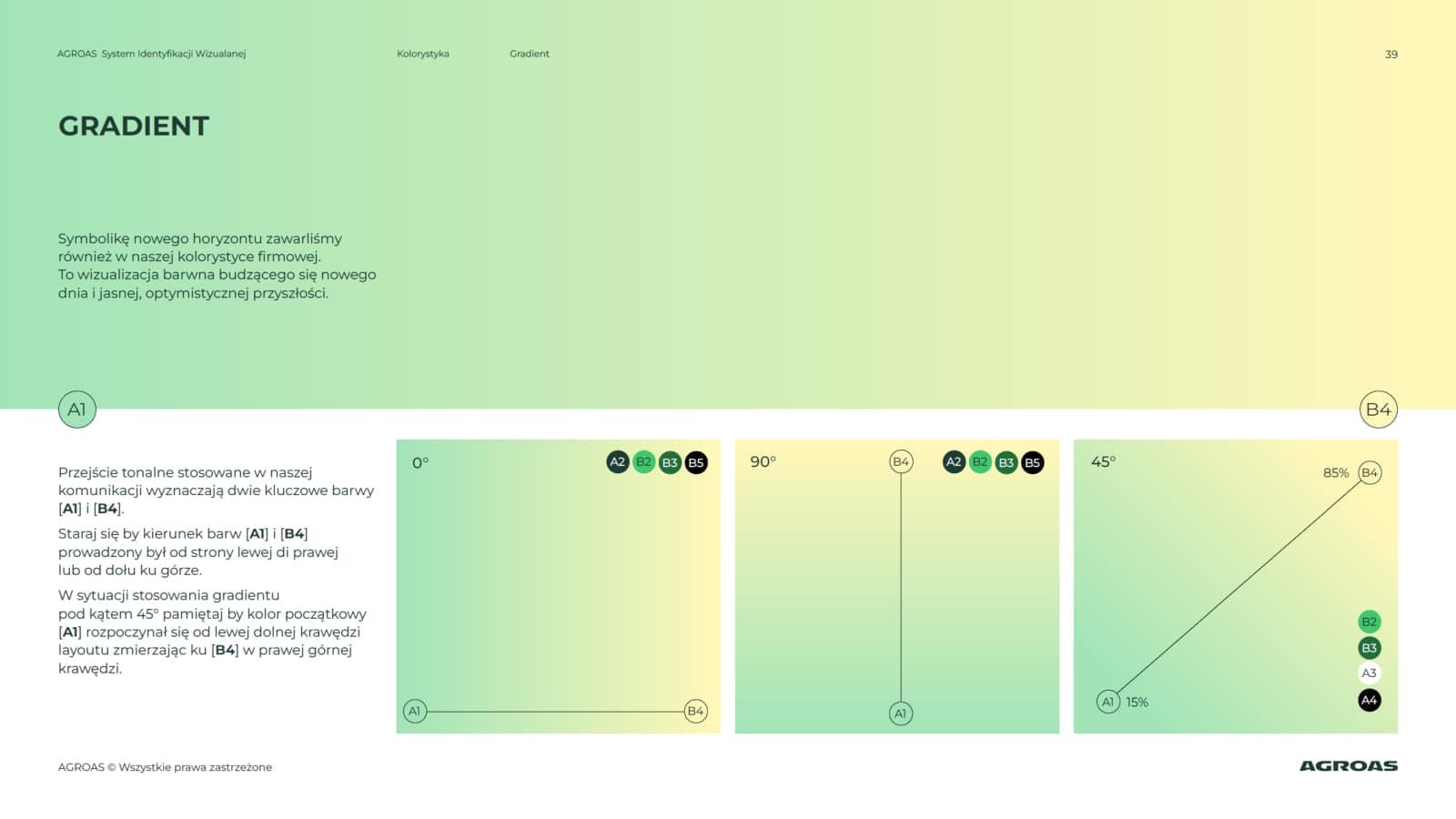Select B2 swatch in the 0° panel
Screen dimensions: 1456x819
pyautogui.click(x=644, y=462)
